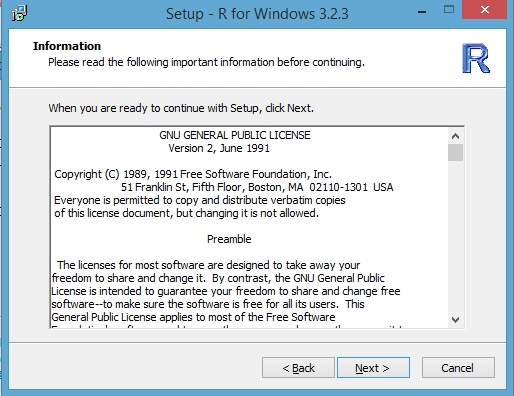Click the empty scrollbar track below the thumb

(x=455, y=237)
